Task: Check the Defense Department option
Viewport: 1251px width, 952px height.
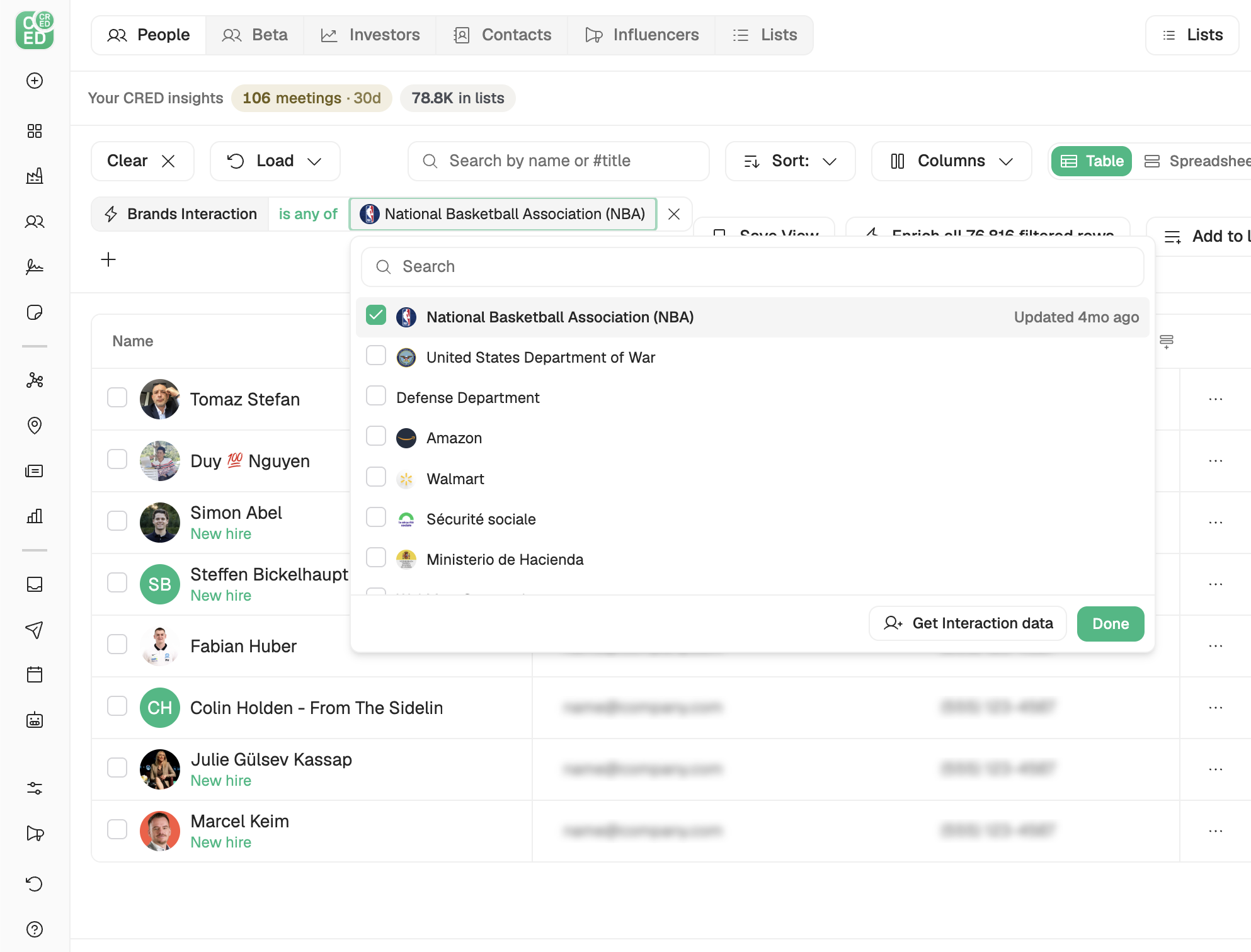Action: [376, 396]
